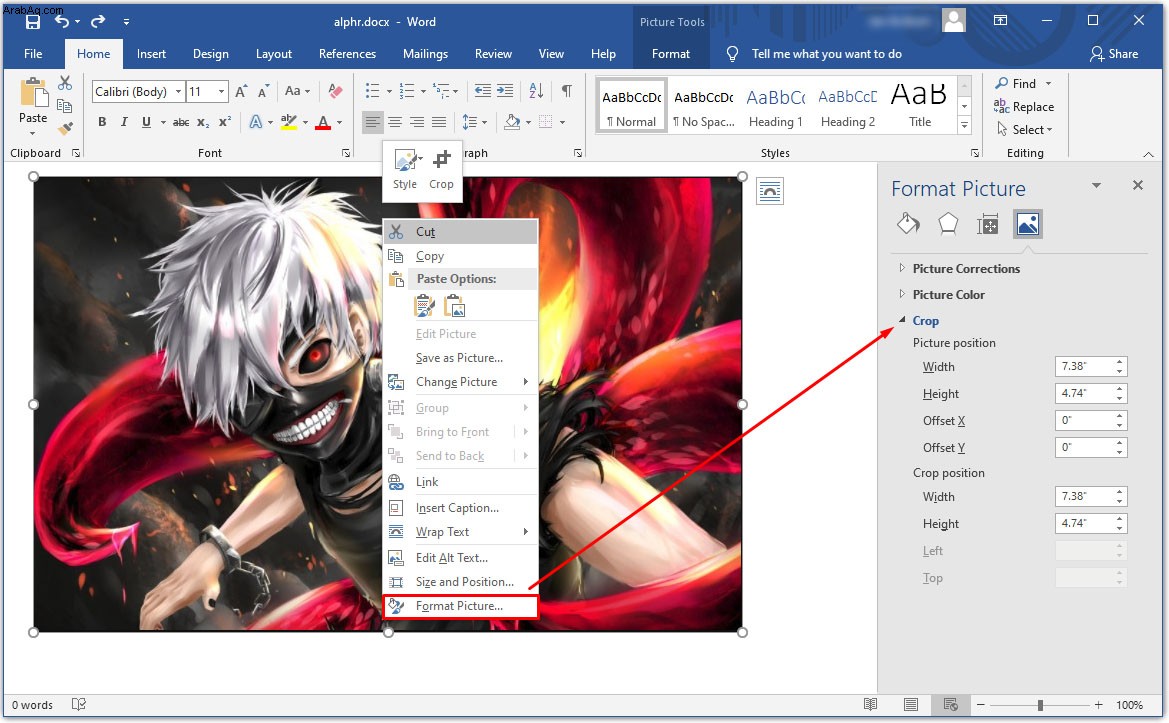
Task: Toggle Bold formatting
Action: (102, 122)
